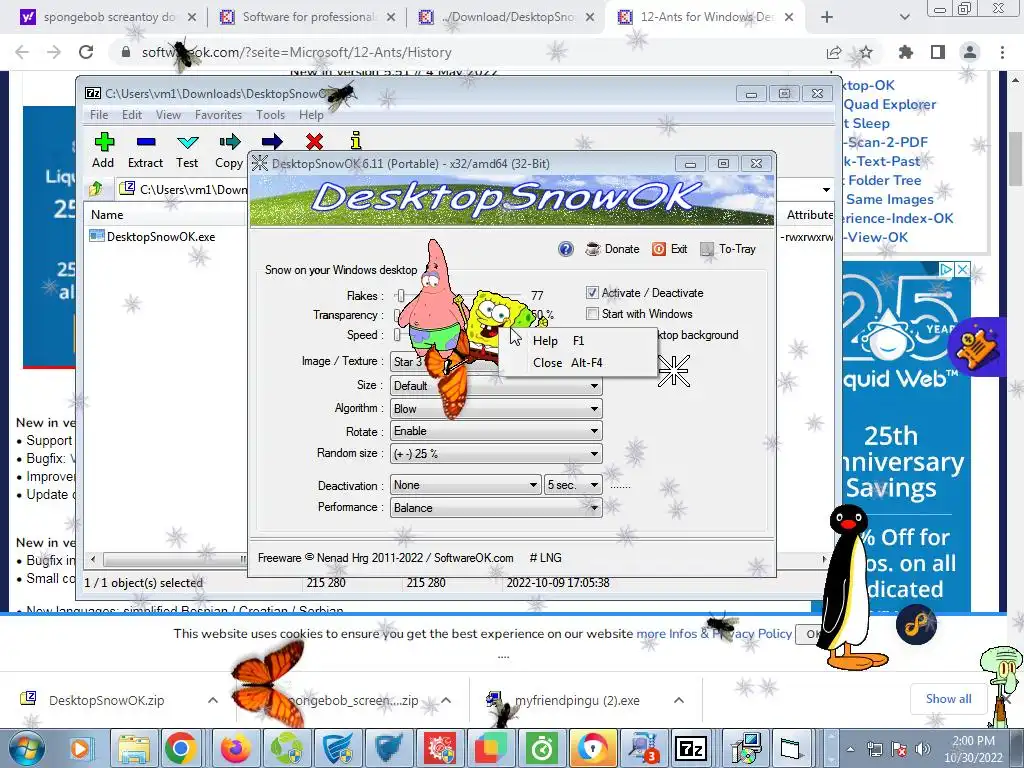The width and height of the screenshot is (1024, 768).
Task: Click the taskbar clock 2:00 PM
Action: (973, 749)
